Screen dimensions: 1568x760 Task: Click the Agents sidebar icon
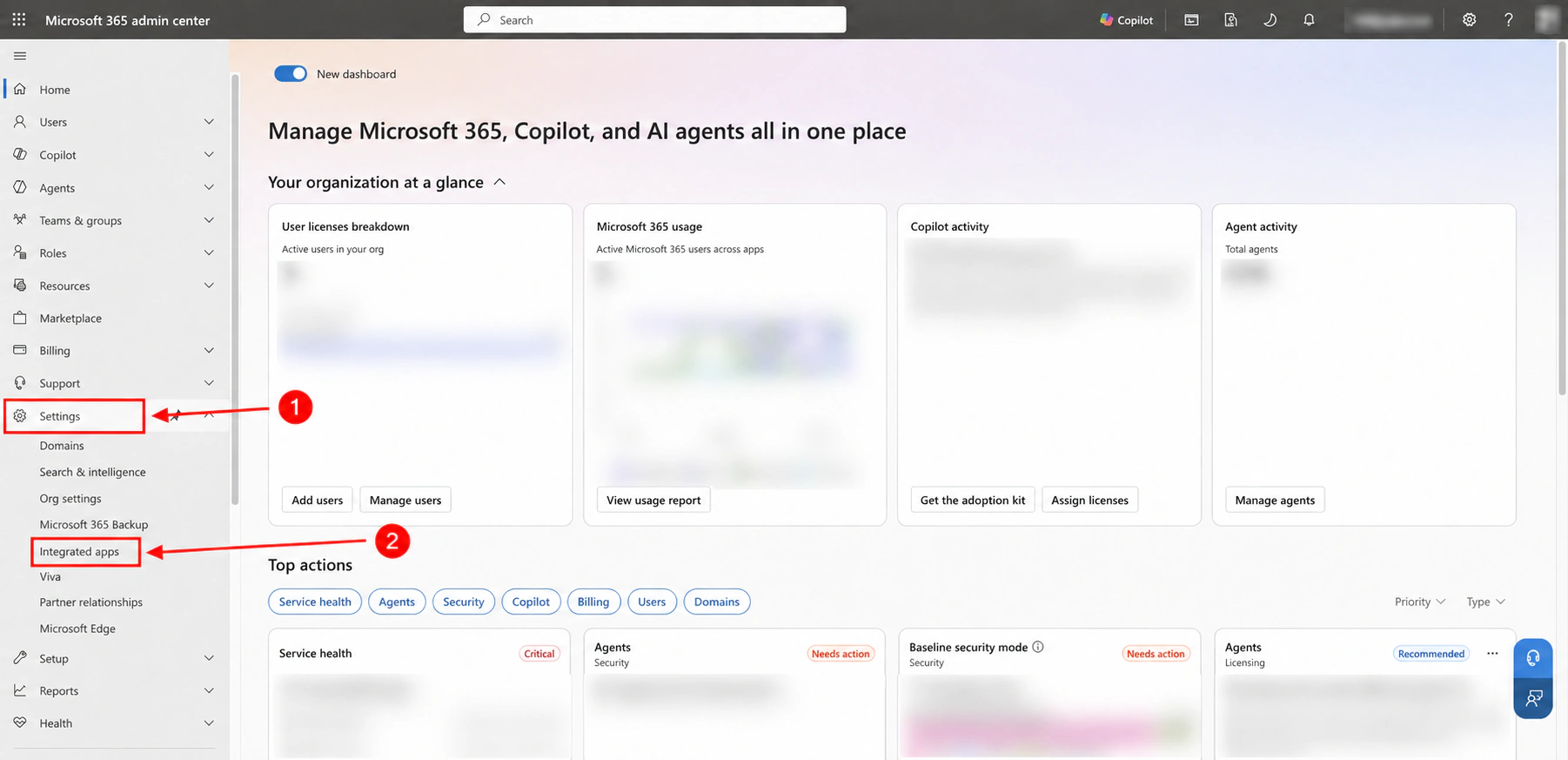tap(20, 187)
